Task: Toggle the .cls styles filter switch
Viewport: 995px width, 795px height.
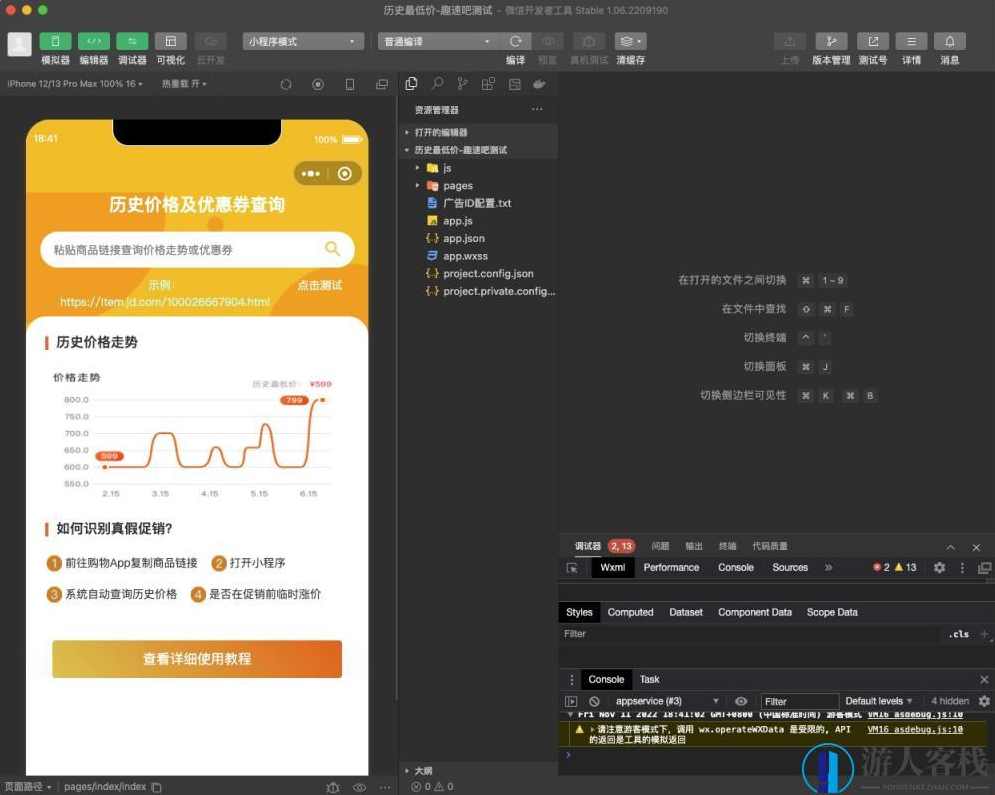Action: click(959, 634)
